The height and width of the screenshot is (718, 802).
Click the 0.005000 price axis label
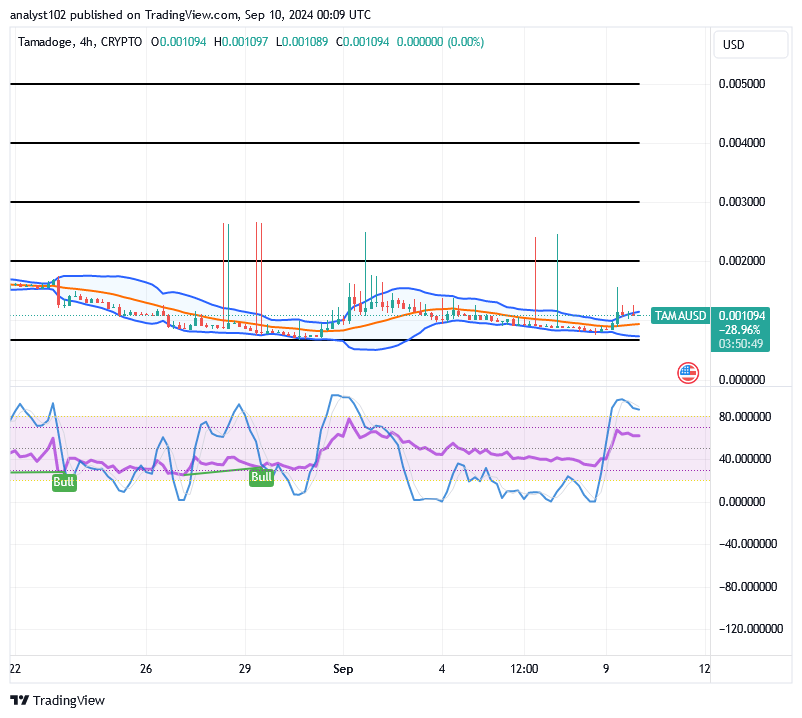[x=742, y=84]
